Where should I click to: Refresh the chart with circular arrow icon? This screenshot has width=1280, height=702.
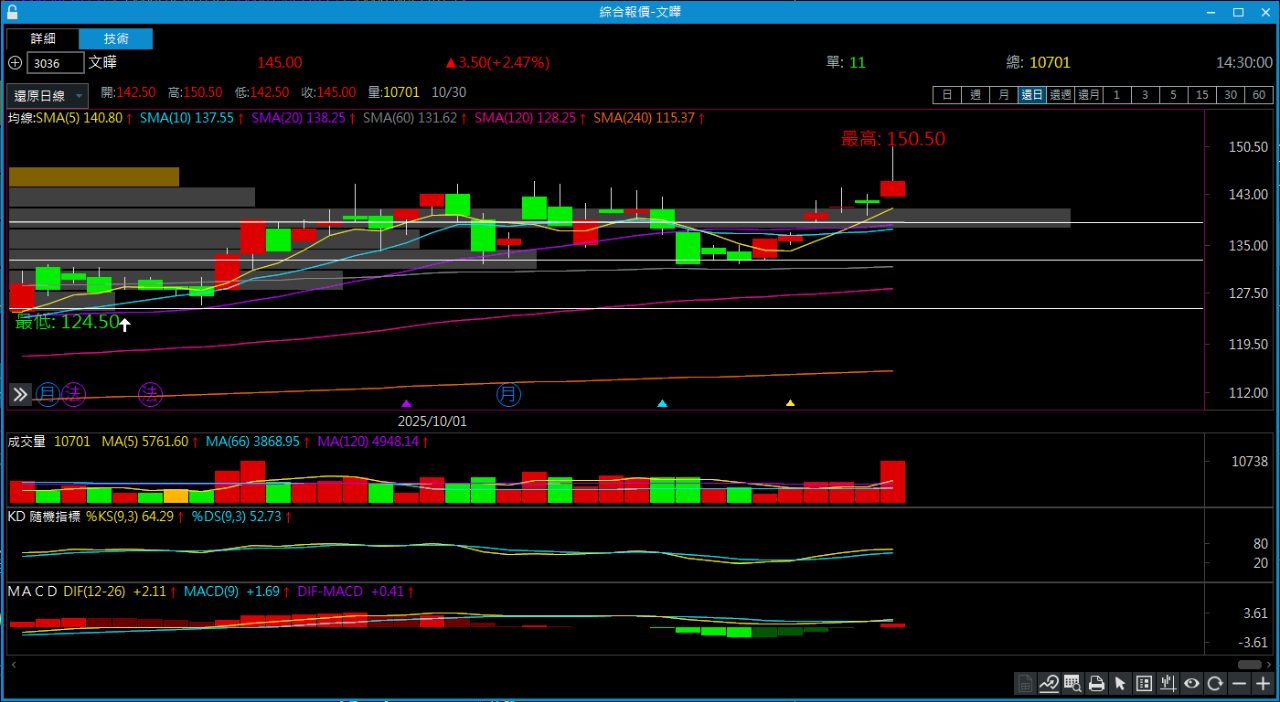coord(1216,684)
